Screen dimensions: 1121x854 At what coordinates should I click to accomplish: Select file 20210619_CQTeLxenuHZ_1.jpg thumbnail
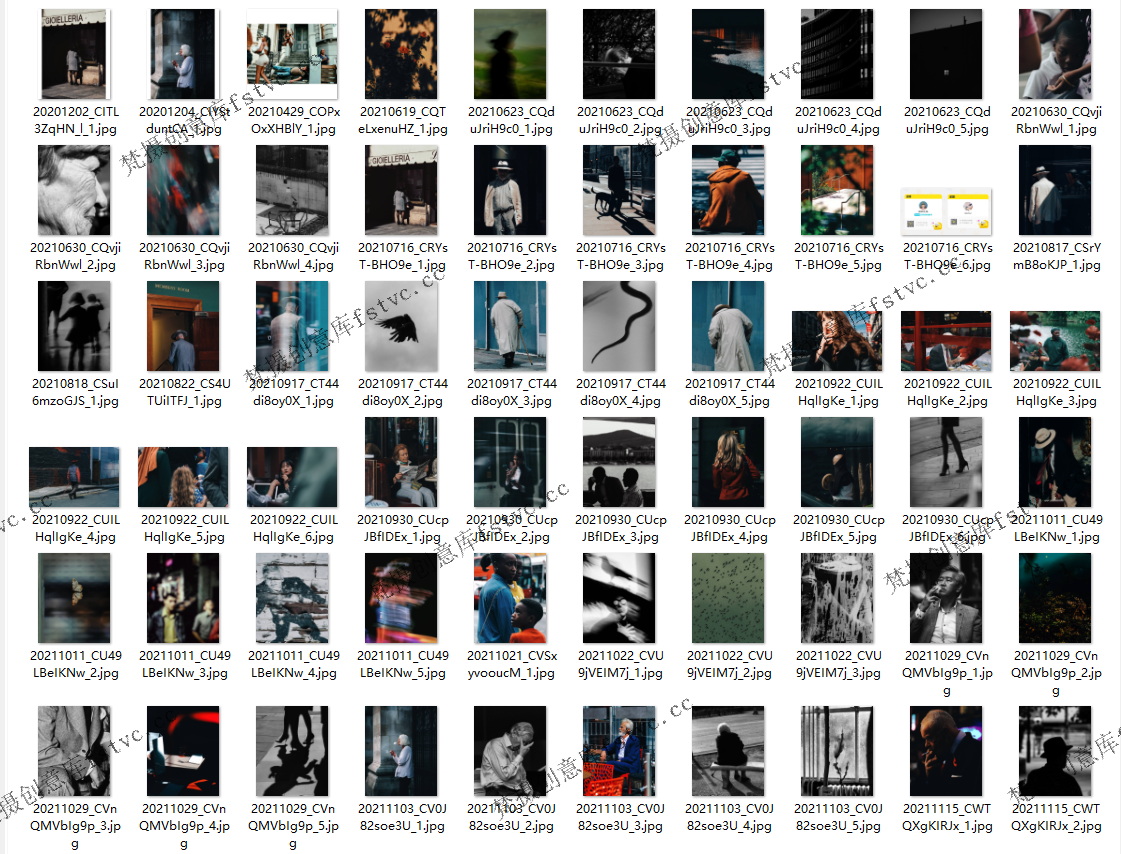click(x=401, y=54)
